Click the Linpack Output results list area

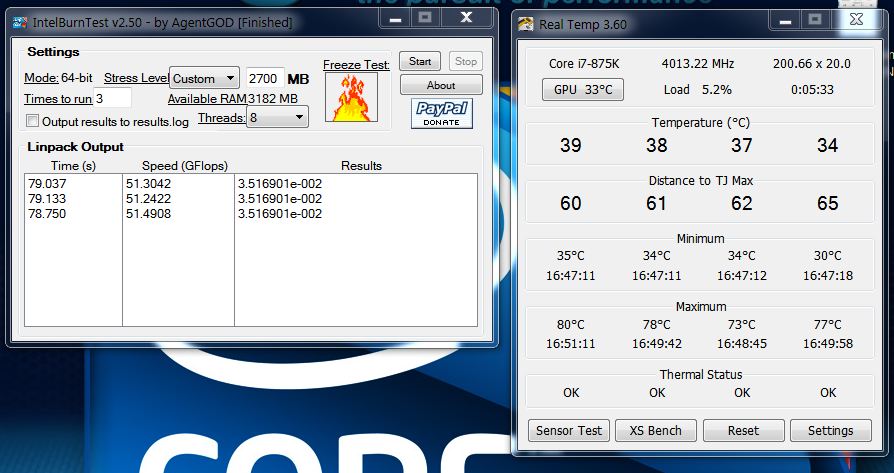[x=251, y=250]
